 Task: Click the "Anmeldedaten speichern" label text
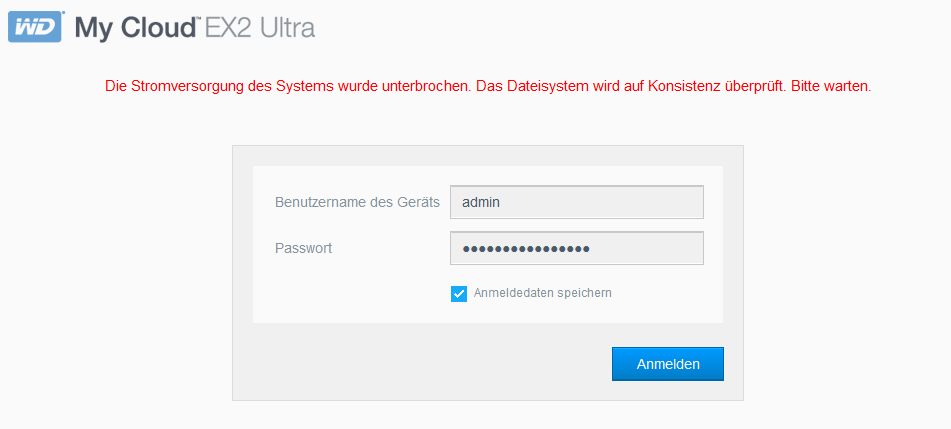(542, 293)
